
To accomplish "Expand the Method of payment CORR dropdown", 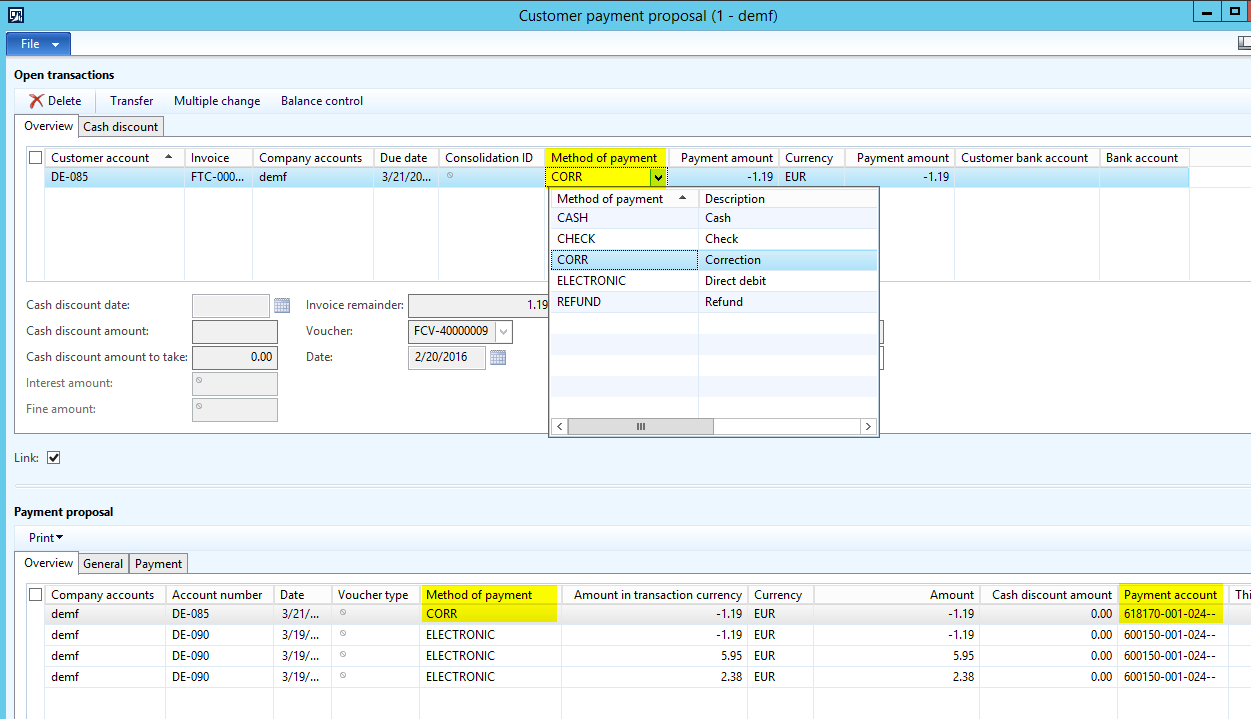I will point(657,178).
